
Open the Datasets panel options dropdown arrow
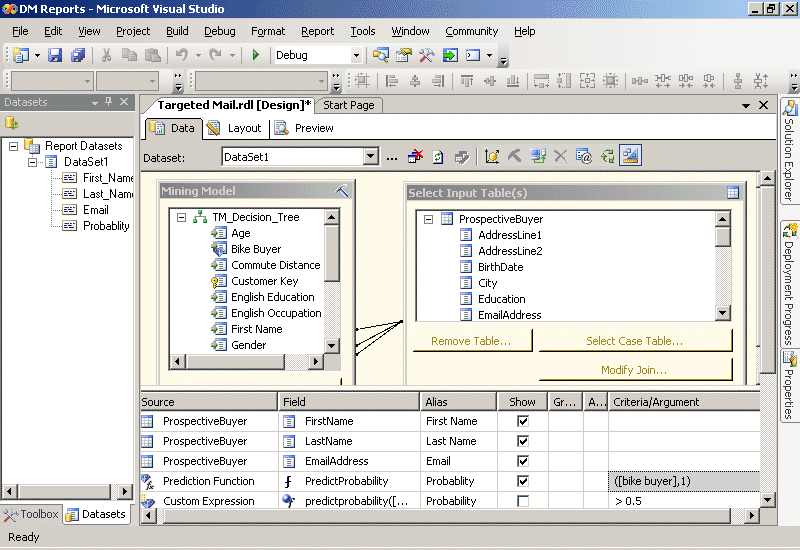95,102
